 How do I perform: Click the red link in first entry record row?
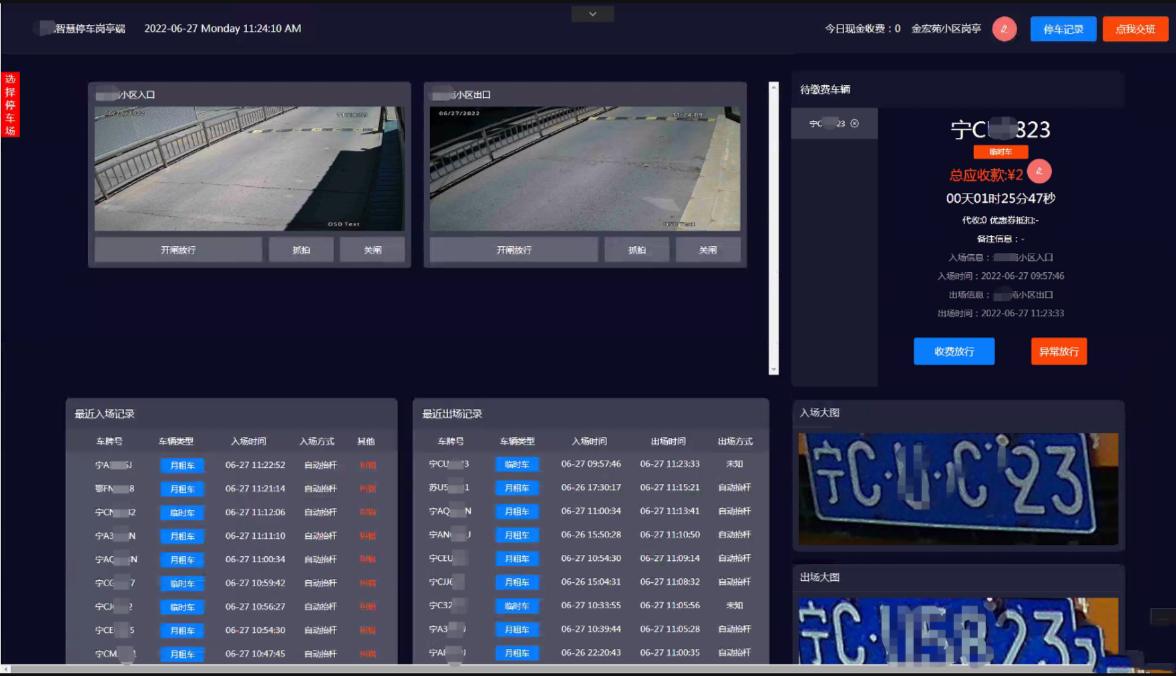(367, 465)
